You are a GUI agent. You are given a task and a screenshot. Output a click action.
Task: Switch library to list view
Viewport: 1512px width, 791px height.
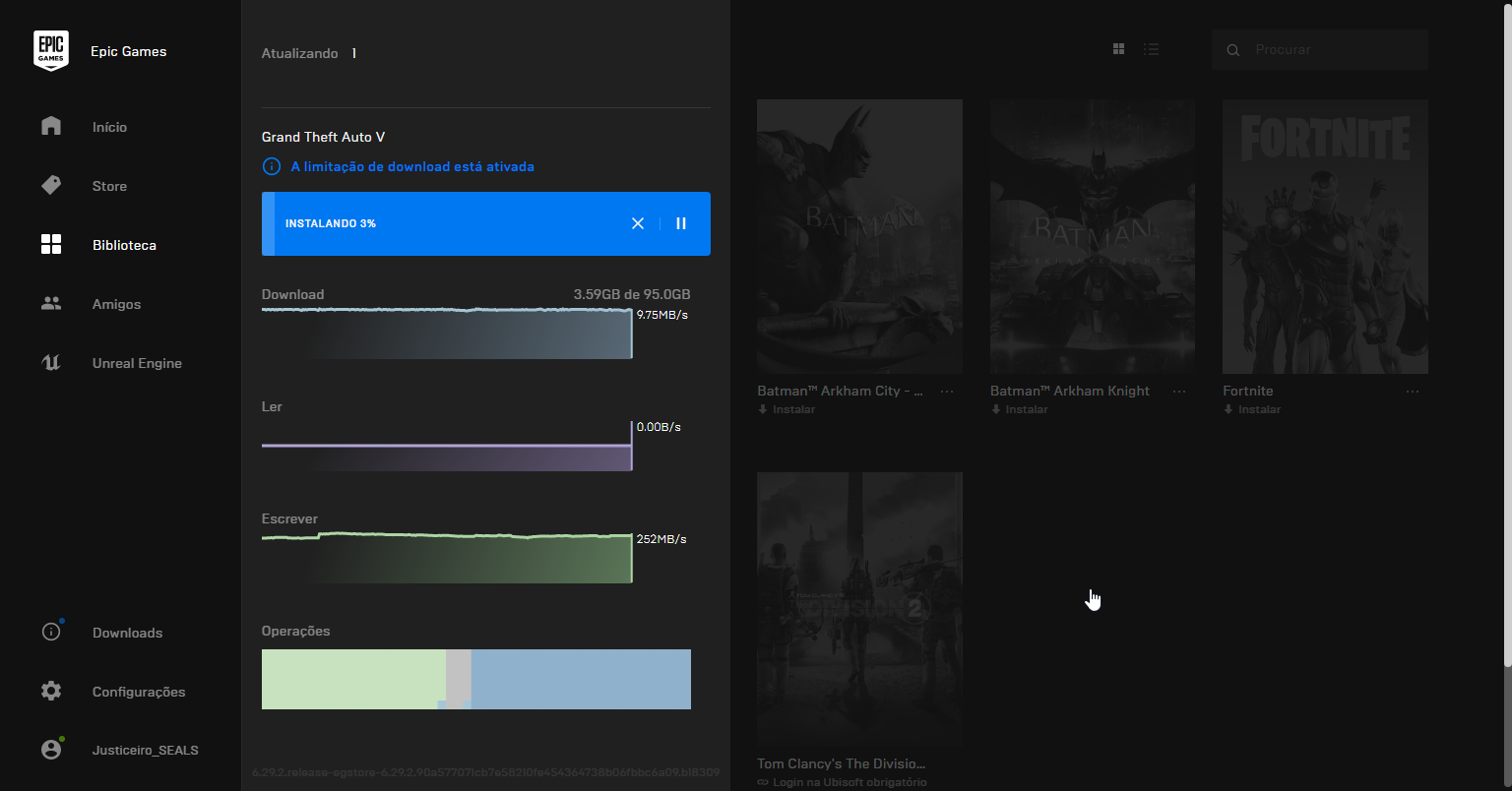click(x=1151, y=49)
